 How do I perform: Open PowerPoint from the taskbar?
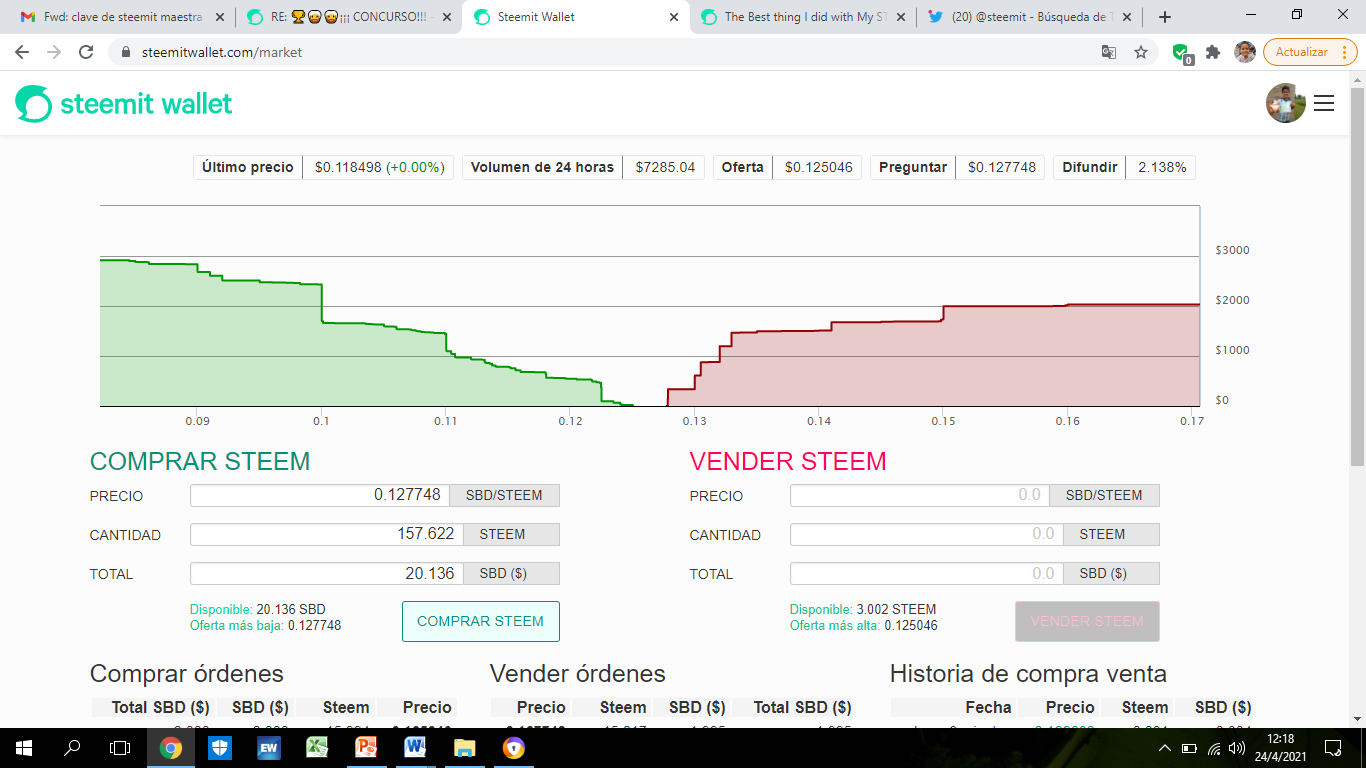click(367, 747)
